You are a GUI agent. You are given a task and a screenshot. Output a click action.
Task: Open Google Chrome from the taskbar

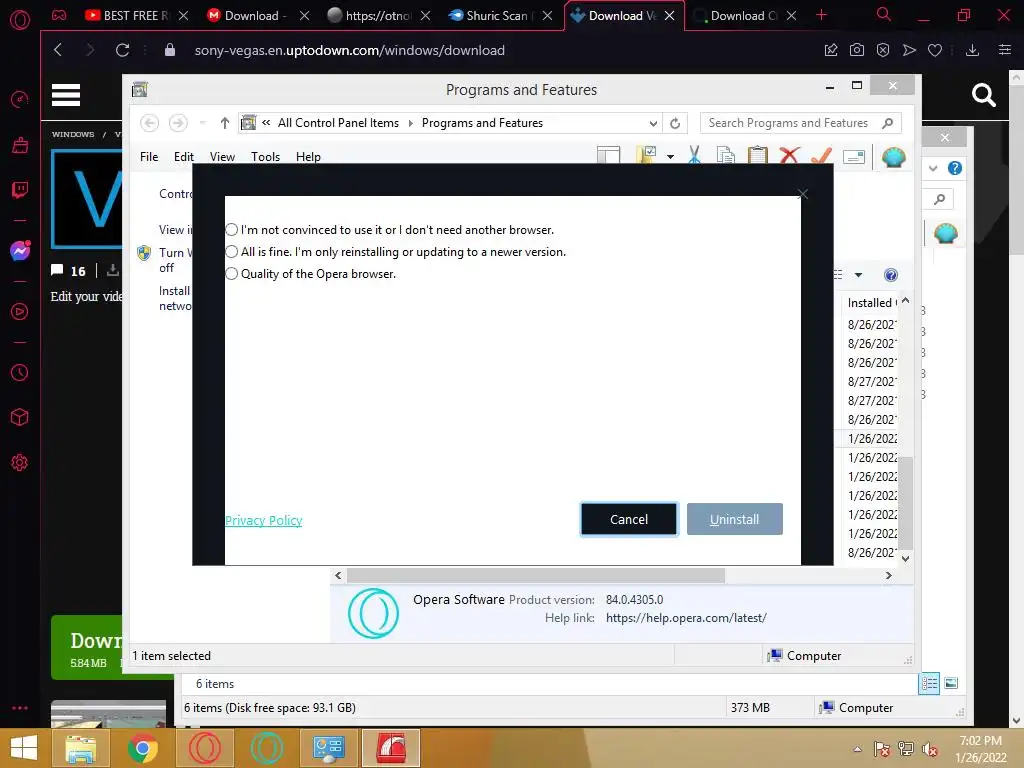point(142,748)
